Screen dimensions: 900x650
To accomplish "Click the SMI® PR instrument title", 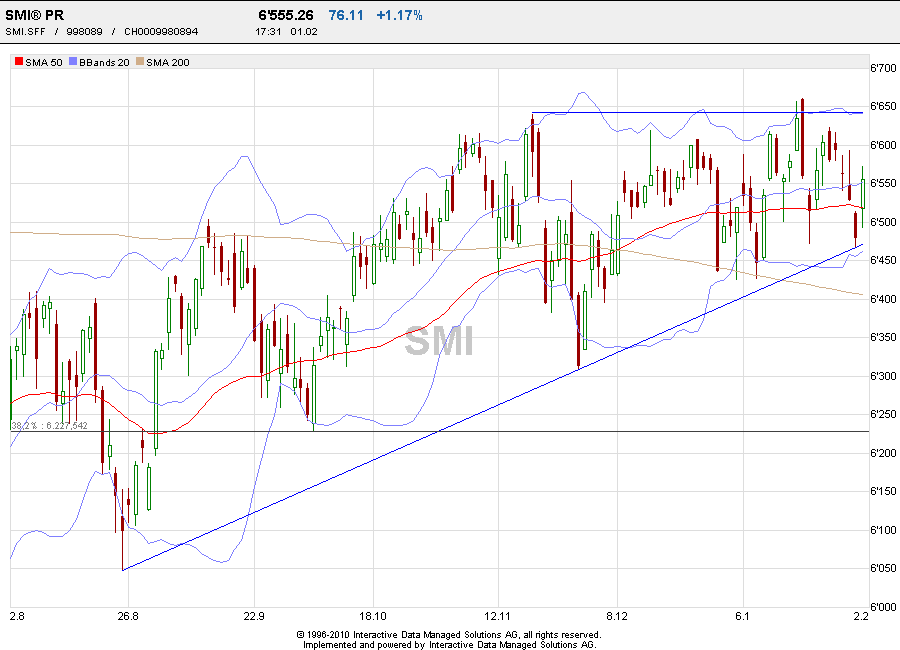I will tap(33, 14).
